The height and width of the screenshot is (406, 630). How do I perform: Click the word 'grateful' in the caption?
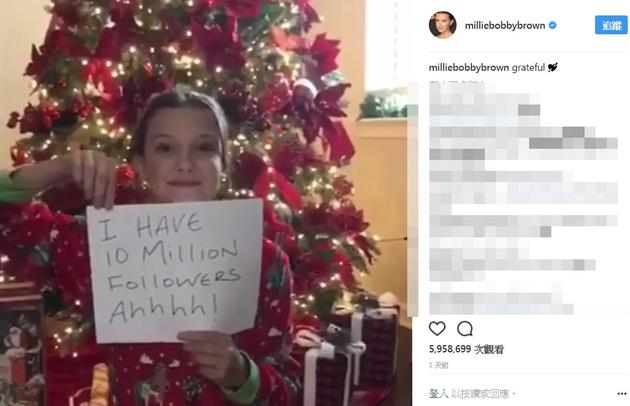(x=528, y=68)
